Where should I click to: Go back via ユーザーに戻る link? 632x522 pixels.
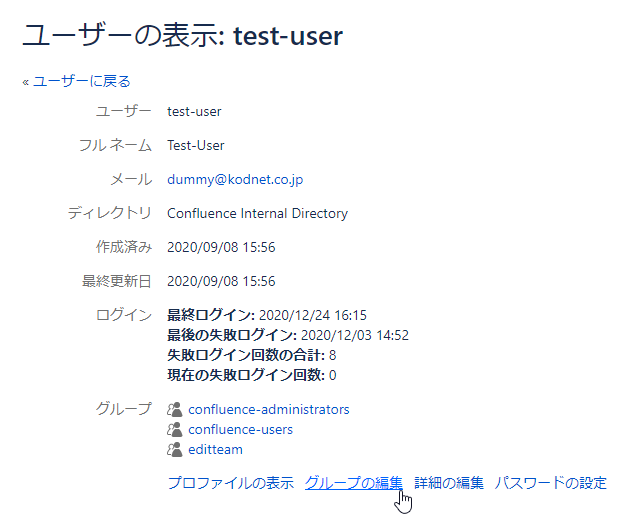coord(81,81)
